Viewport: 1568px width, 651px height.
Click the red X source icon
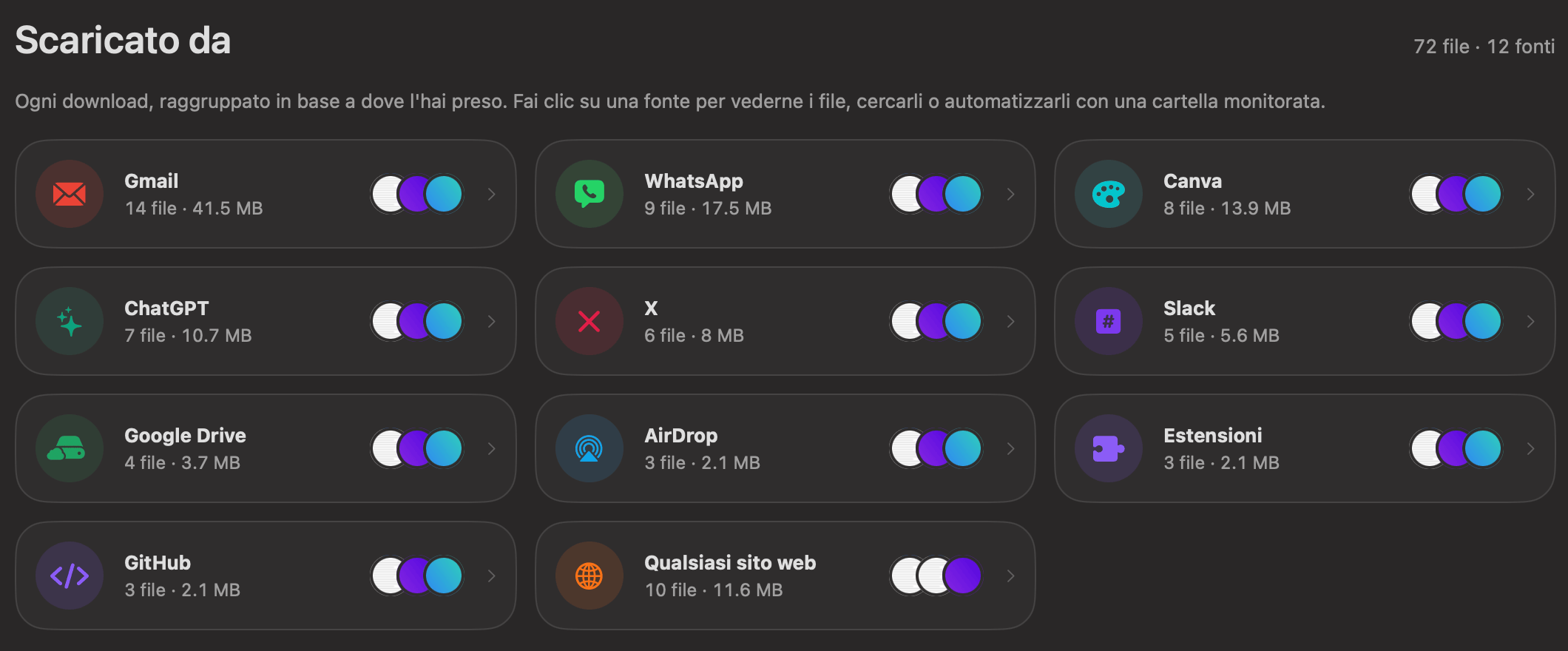click(x=589, y=321)
